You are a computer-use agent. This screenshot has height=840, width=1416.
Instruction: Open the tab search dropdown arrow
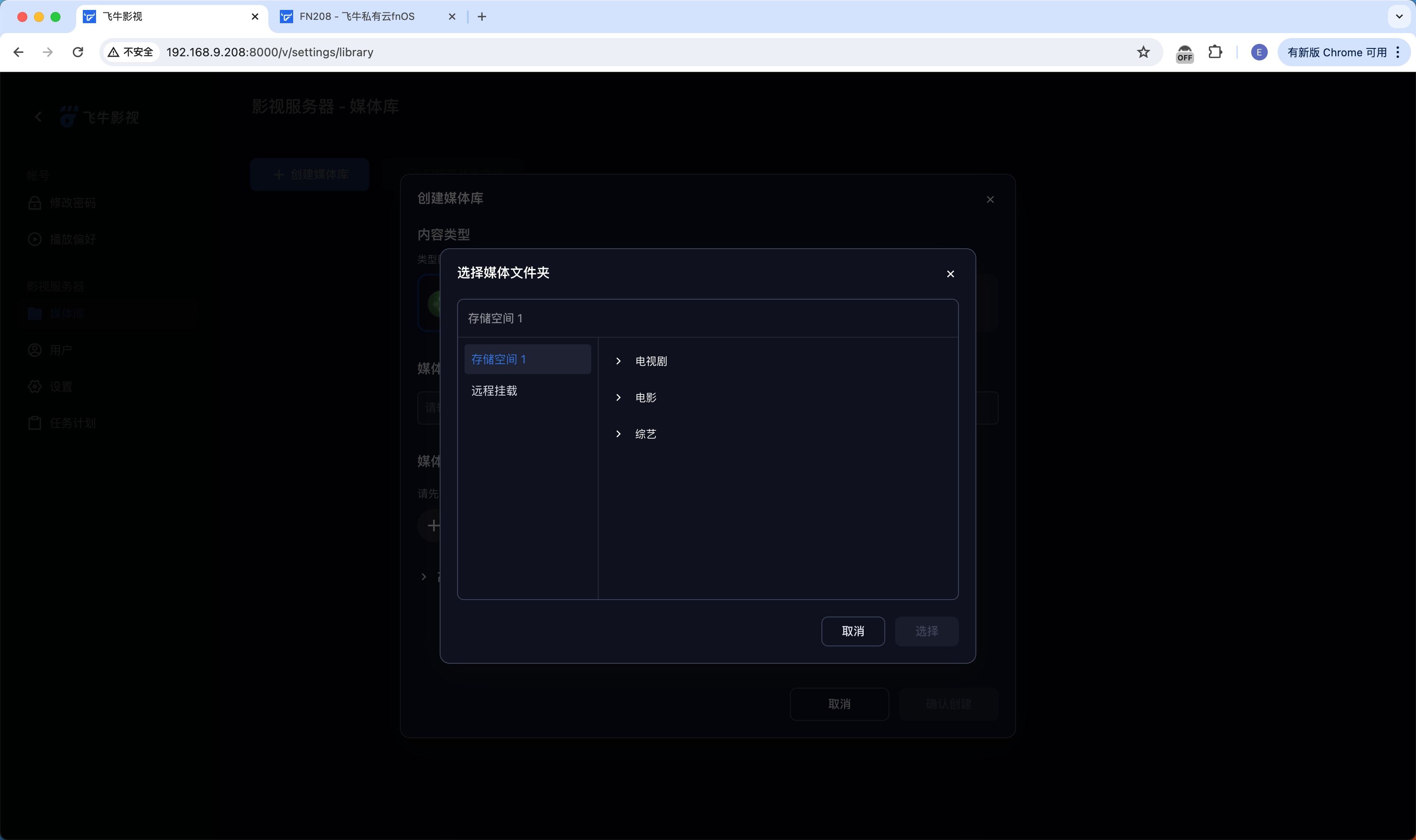(x=1399, y=17)
